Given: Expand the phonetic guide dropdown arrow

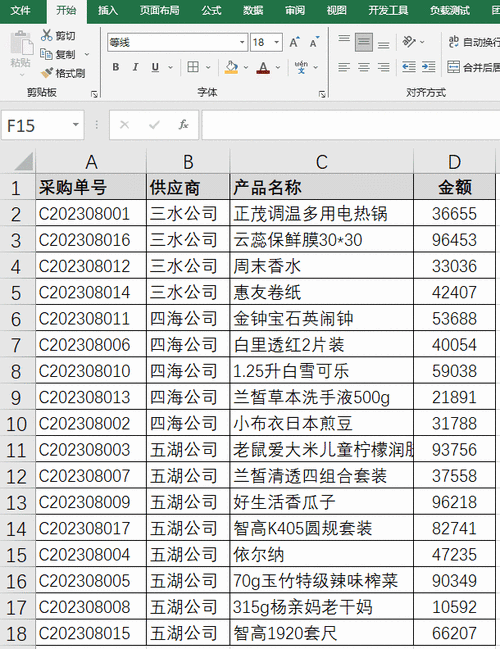Looking at the screenshot, I should tap(315, 67).
